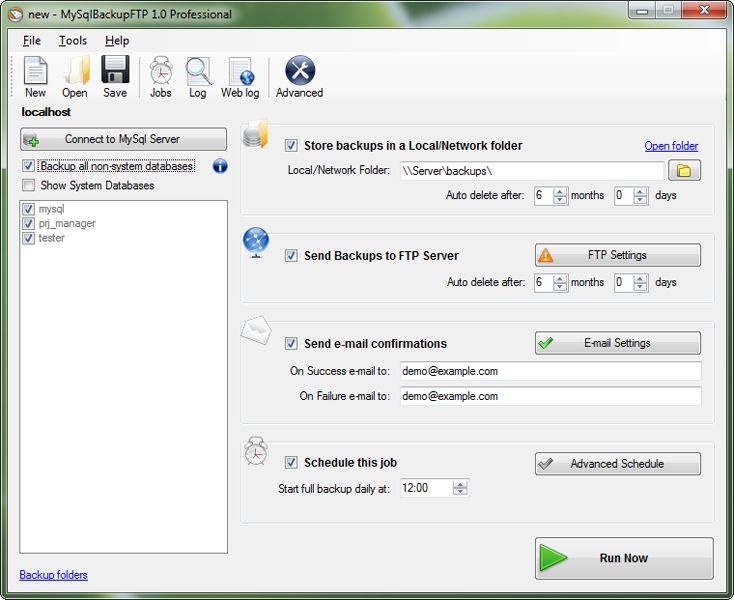Uncheck the tester database
The height and width of the screenshot is (600, 734).
[x=29, y=238]
